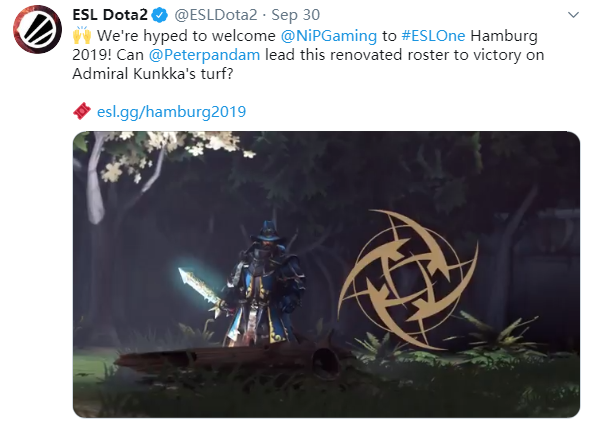Viewport: 594px width, 432px height.
Task: Follow the esl.gg/hamburg2019 link
Action: coord(171,112)
